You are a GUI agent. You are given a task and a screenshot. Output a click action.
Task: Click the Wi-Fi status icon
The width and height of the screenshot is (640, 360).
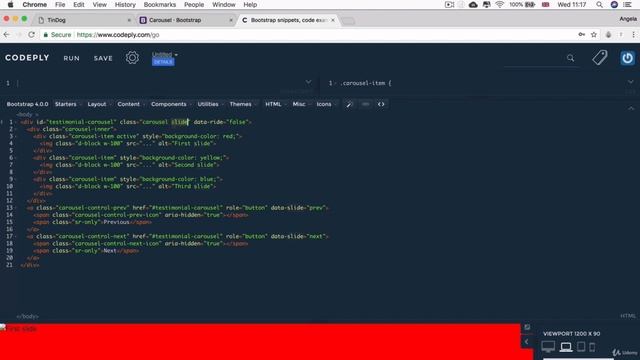pos(500,4)
